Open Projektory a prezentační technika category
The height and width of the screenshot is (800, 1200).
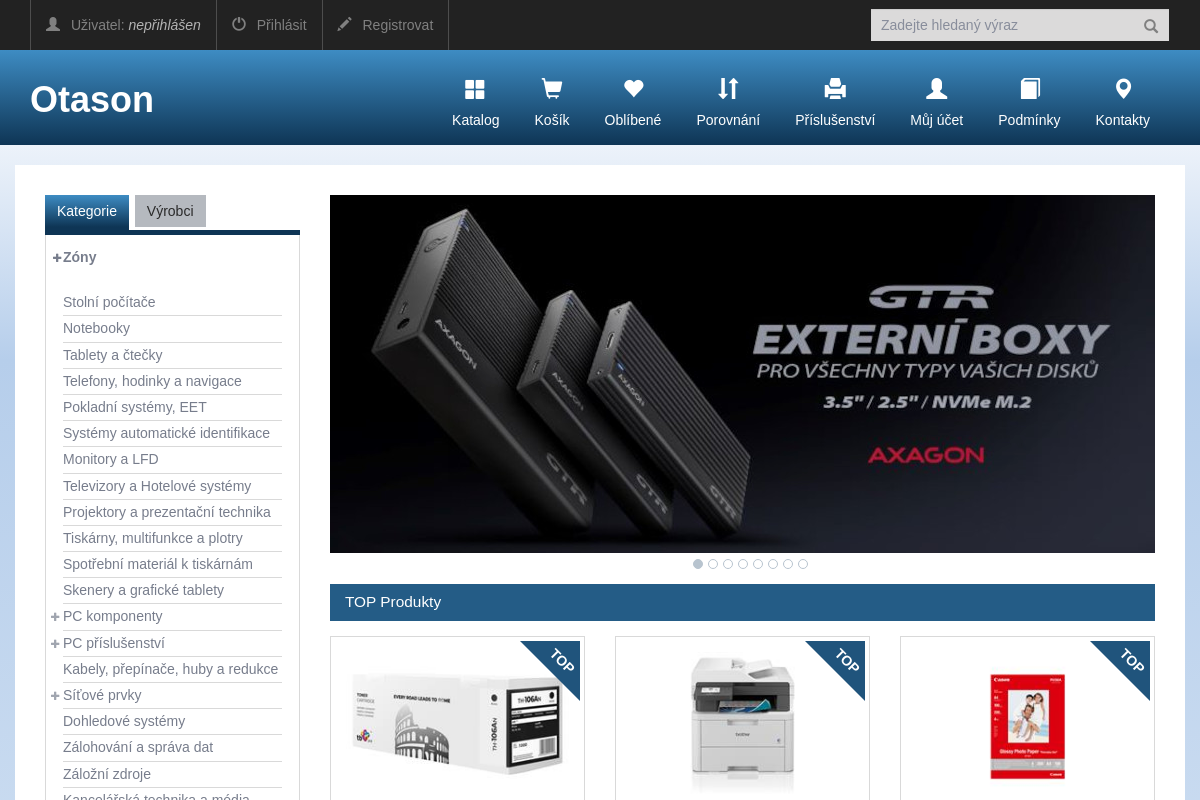(x=167, y=512)
